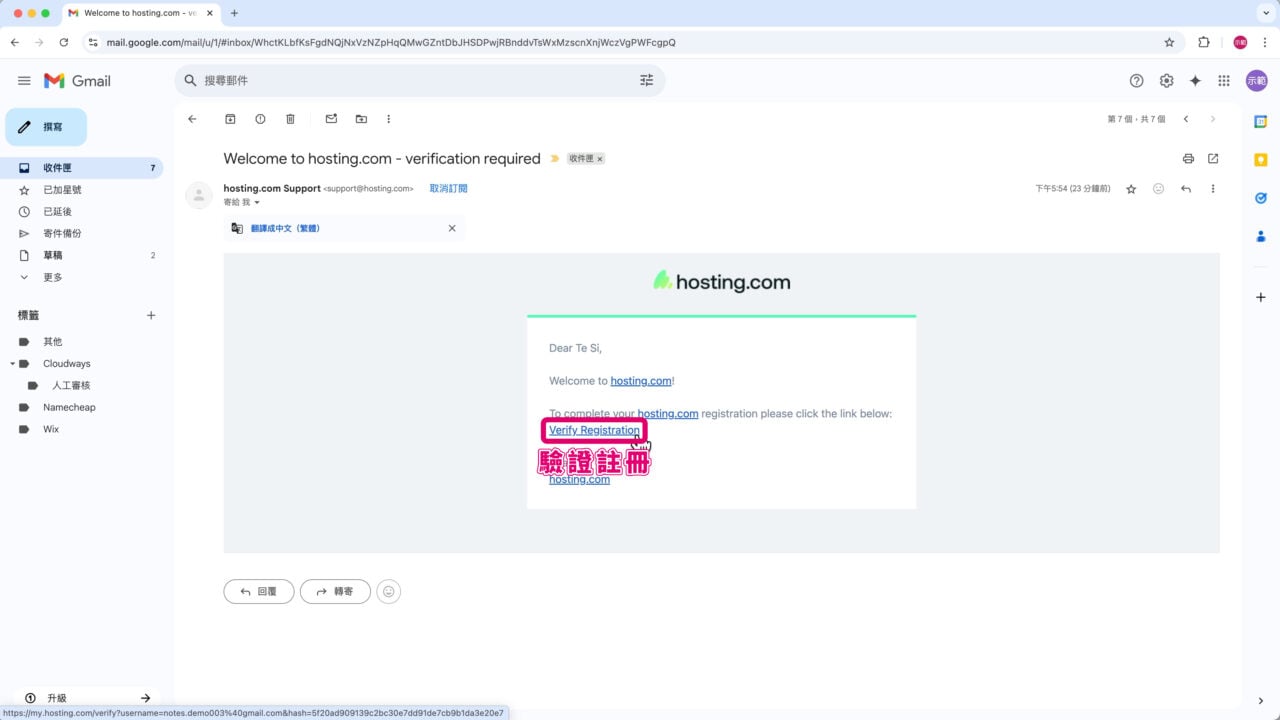
Task: Click inside the 搜尋郵件 search field
Action: 400,80
